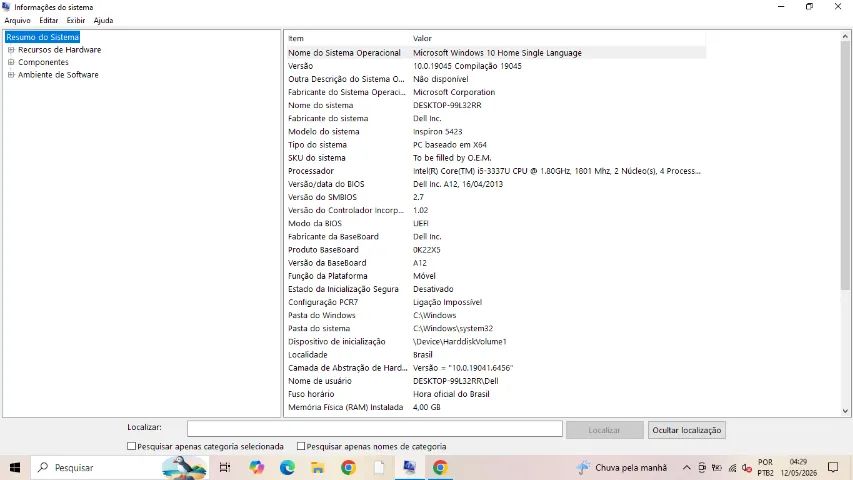The height and width of the screenshot is (480, 853).
Task: Select the Modo da BIOS row
Action: (495, 223)
